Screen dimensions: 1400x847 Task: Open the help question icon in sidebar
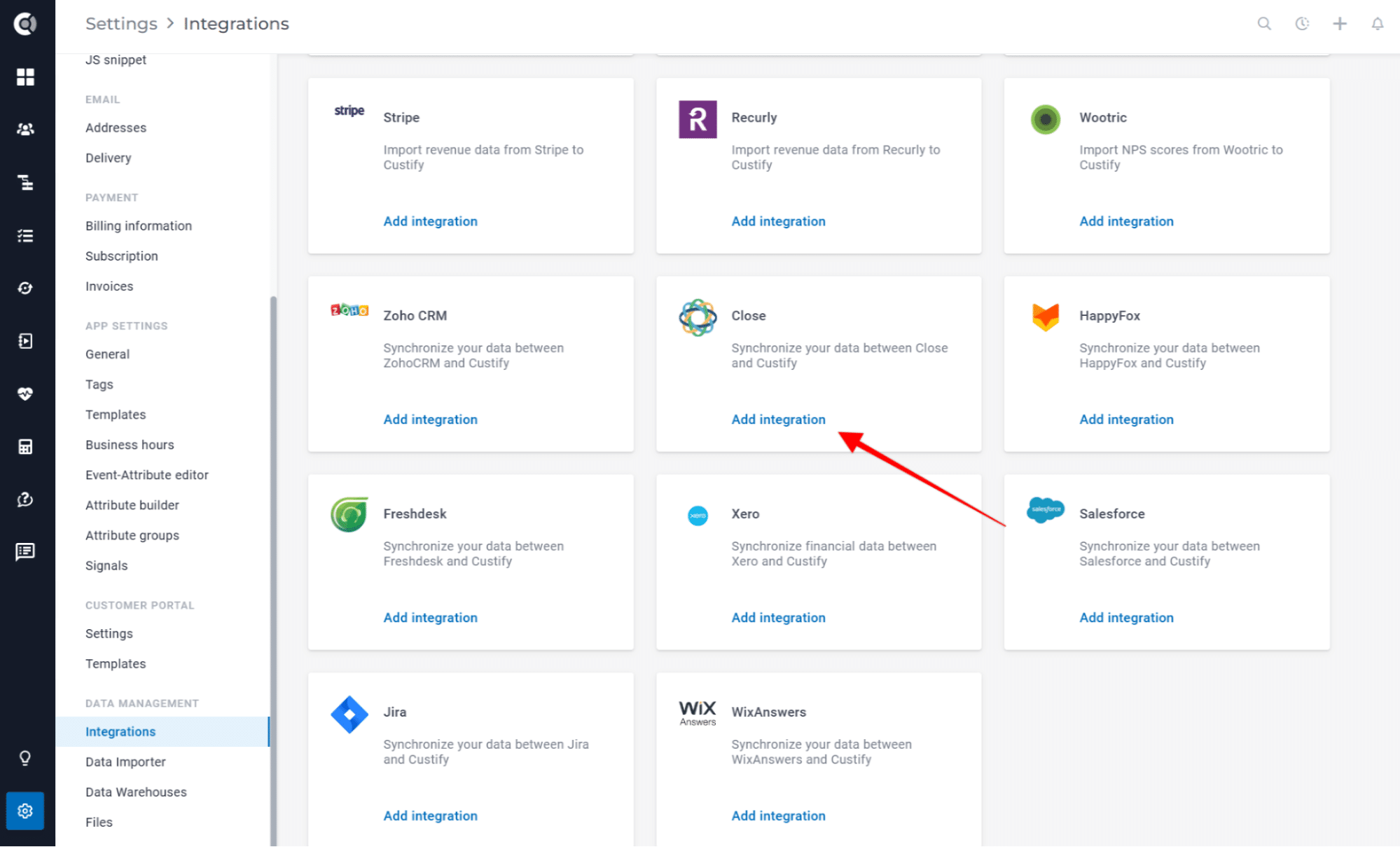tap(25, 500)
